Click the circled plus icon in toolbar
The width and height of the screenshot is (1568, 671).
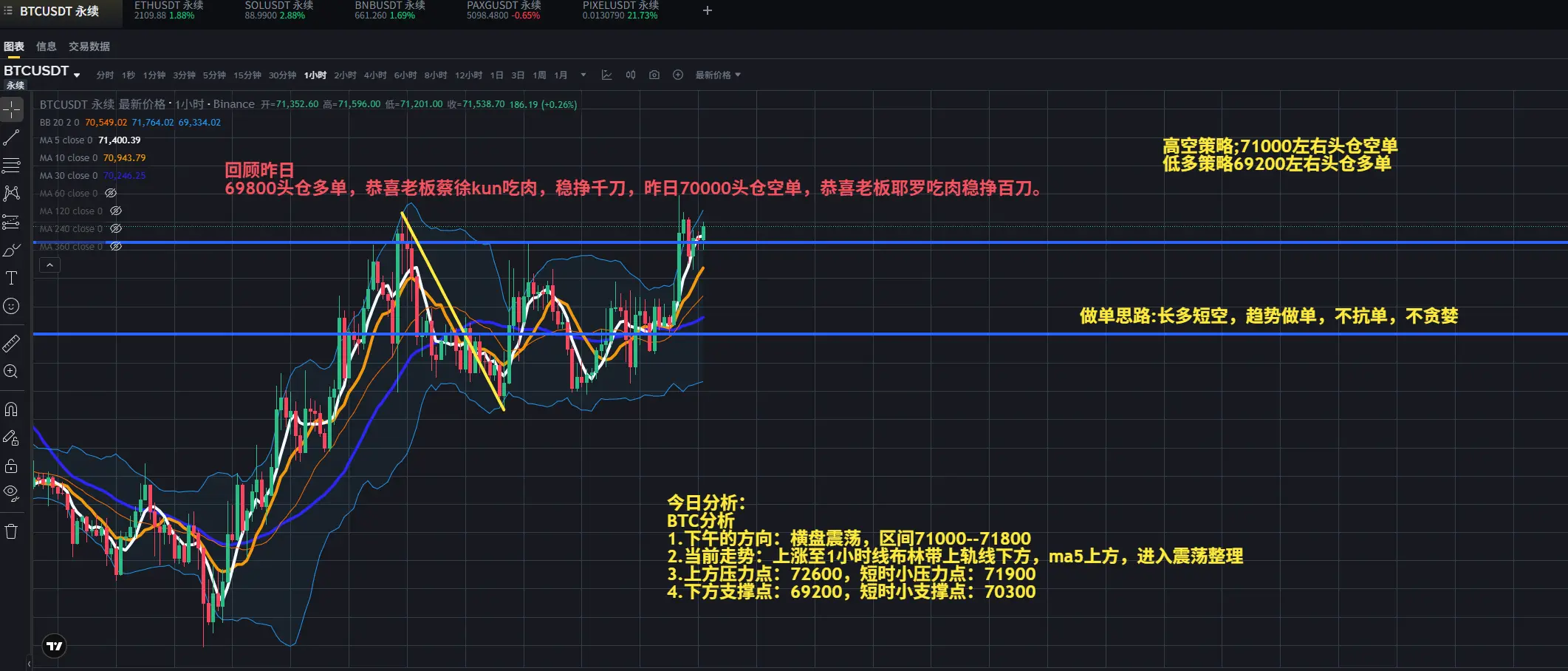(678, 75)
